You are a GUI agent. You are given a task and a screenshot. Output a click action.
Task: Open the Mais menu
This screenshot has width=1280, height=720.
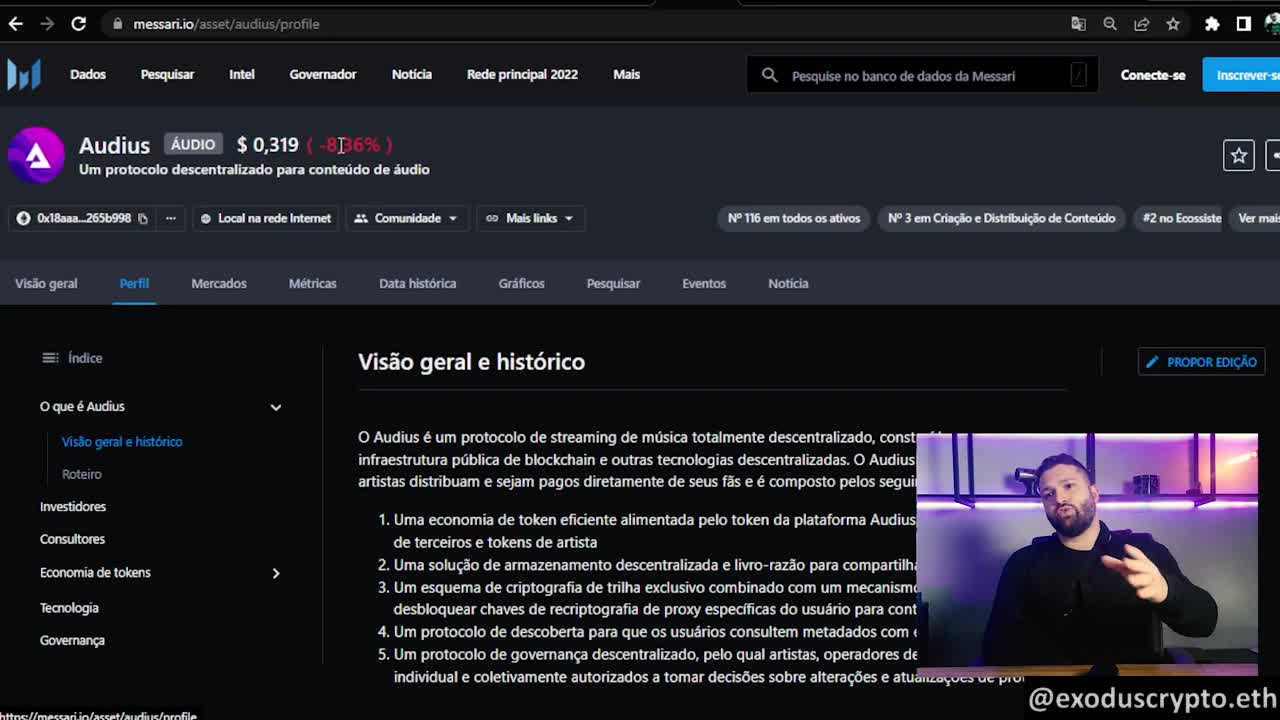(x=627, y=74)
